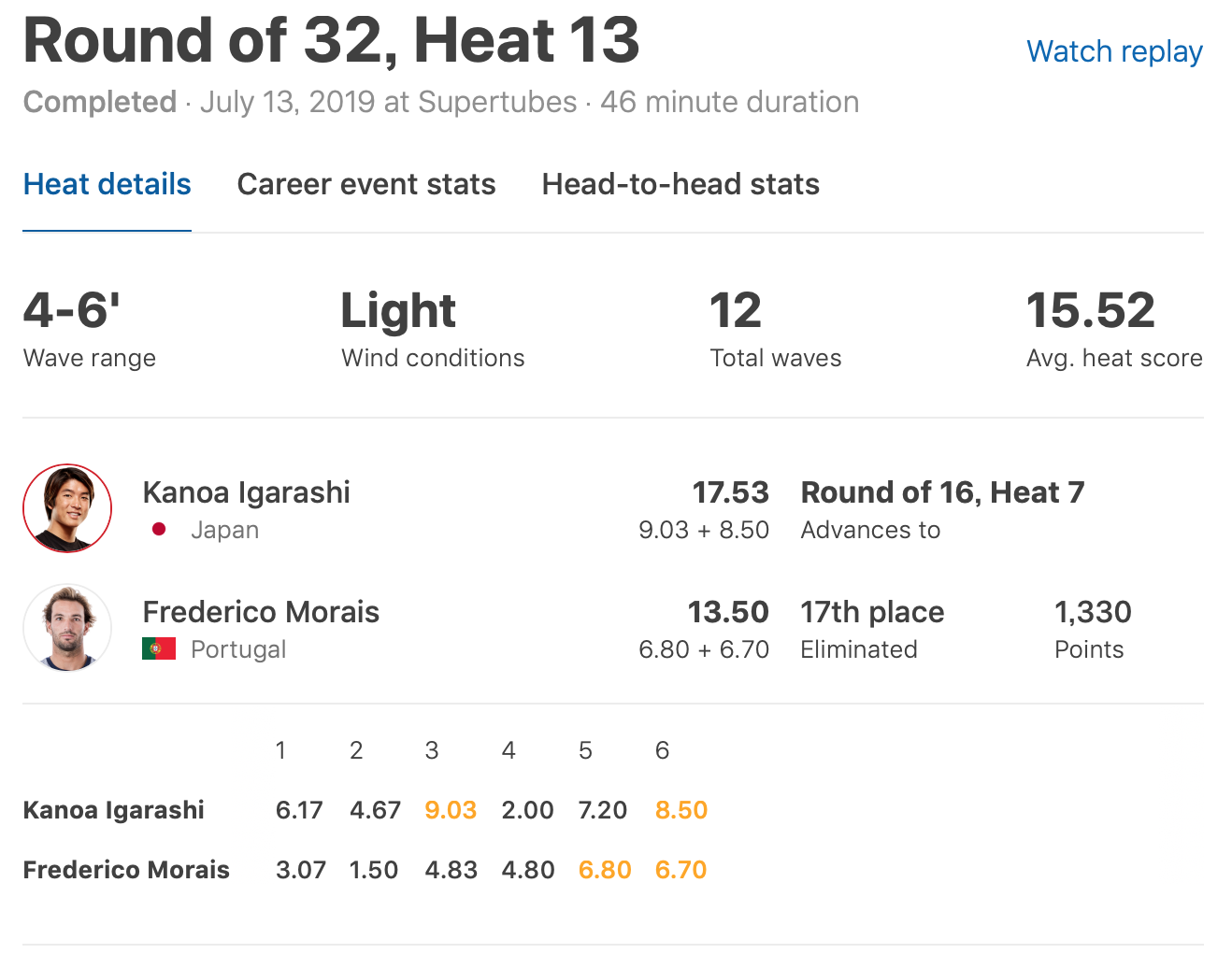Open Career event stats tab

pyautogui.click(x=366, y=184)
